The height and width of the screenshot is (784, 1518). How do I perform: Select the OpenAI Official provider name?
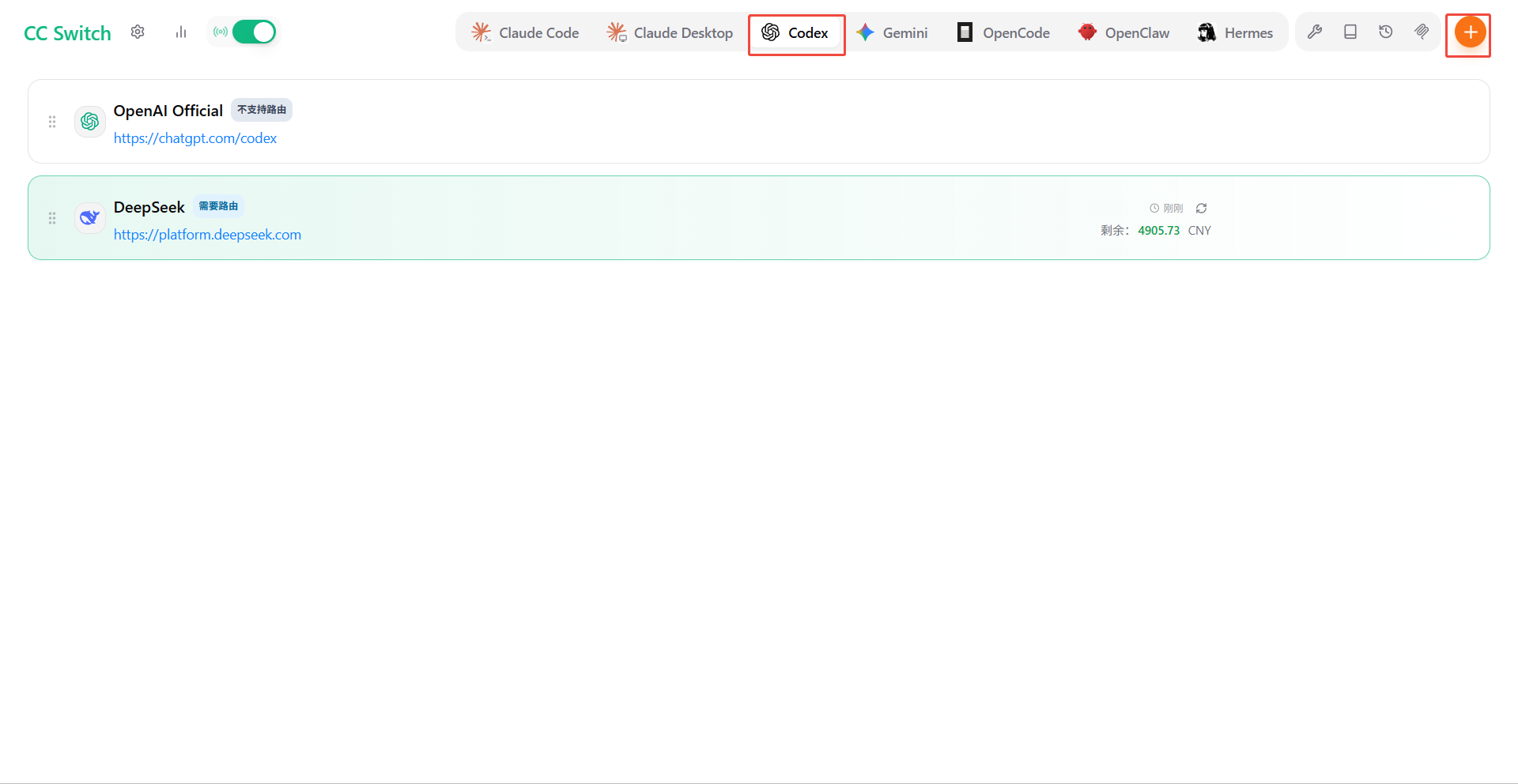point(168,111)
